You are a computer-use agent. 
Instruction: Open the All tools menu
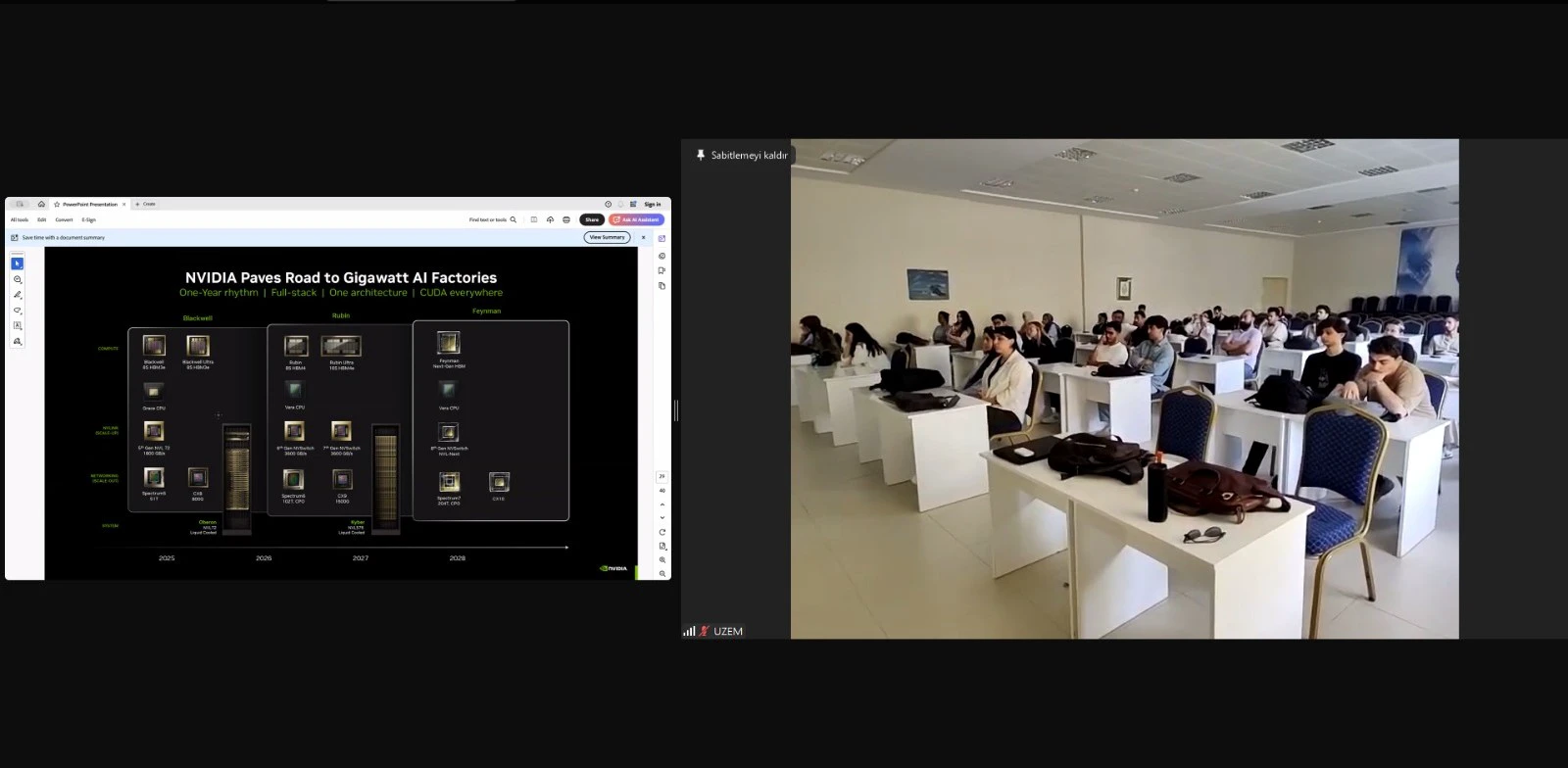click(20, 219)
